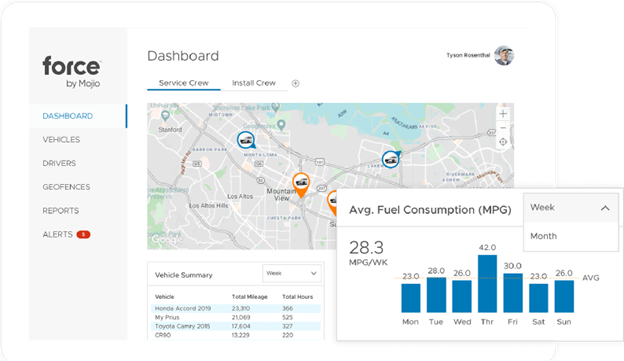Screen dimensions: 624x361
Task: Select Geofences from the sidebar
Action: click(x=66, y=187)
